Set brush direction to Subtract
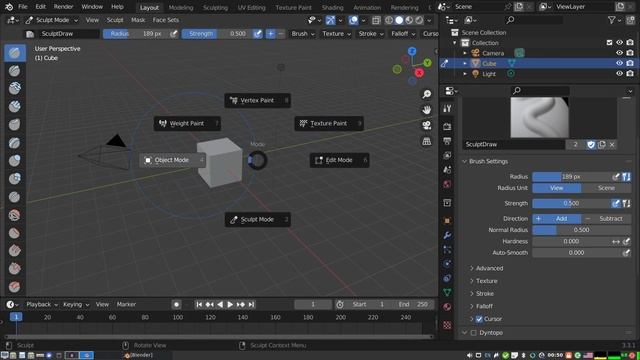 coord(606,219)
